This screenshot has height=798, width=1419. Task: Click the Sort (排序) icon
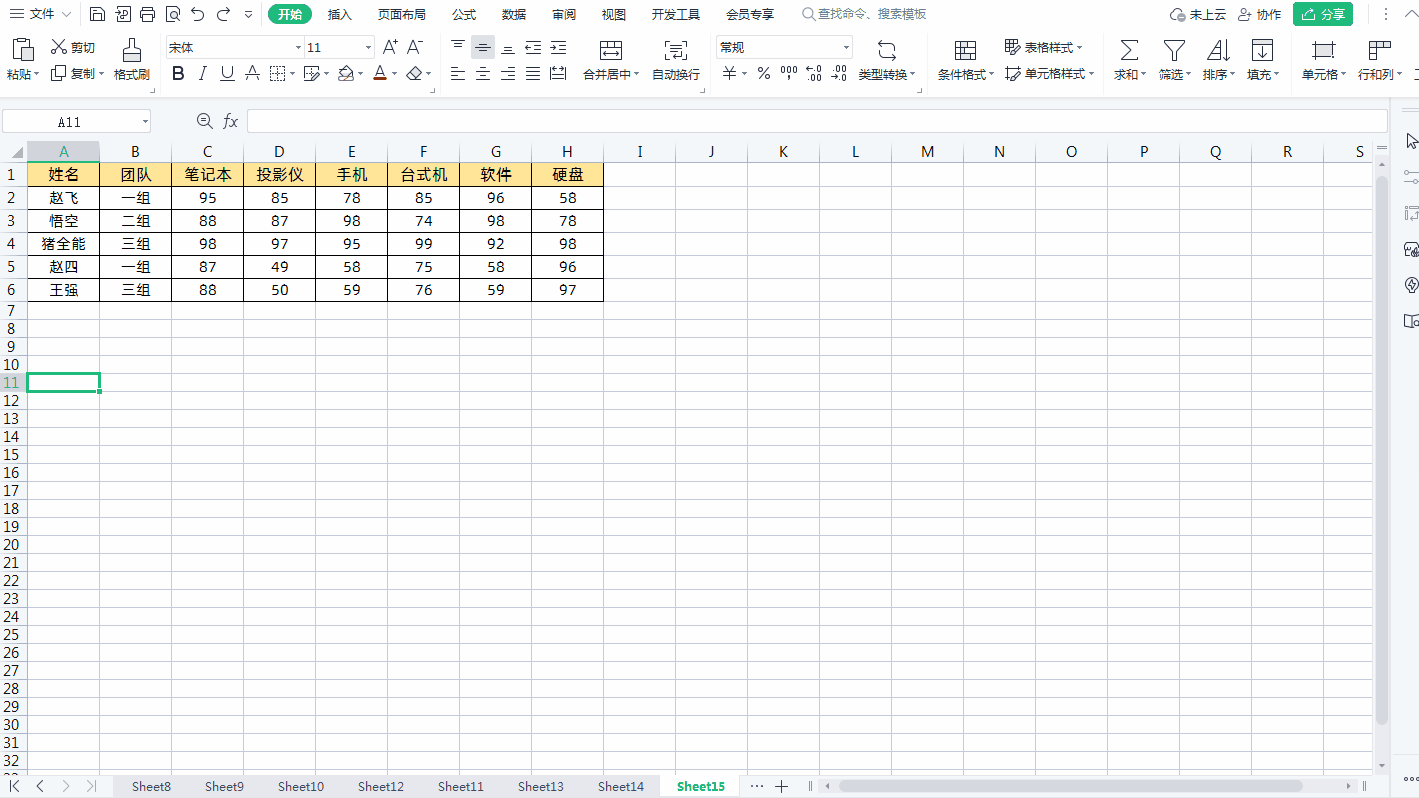tap(1218, 50)
